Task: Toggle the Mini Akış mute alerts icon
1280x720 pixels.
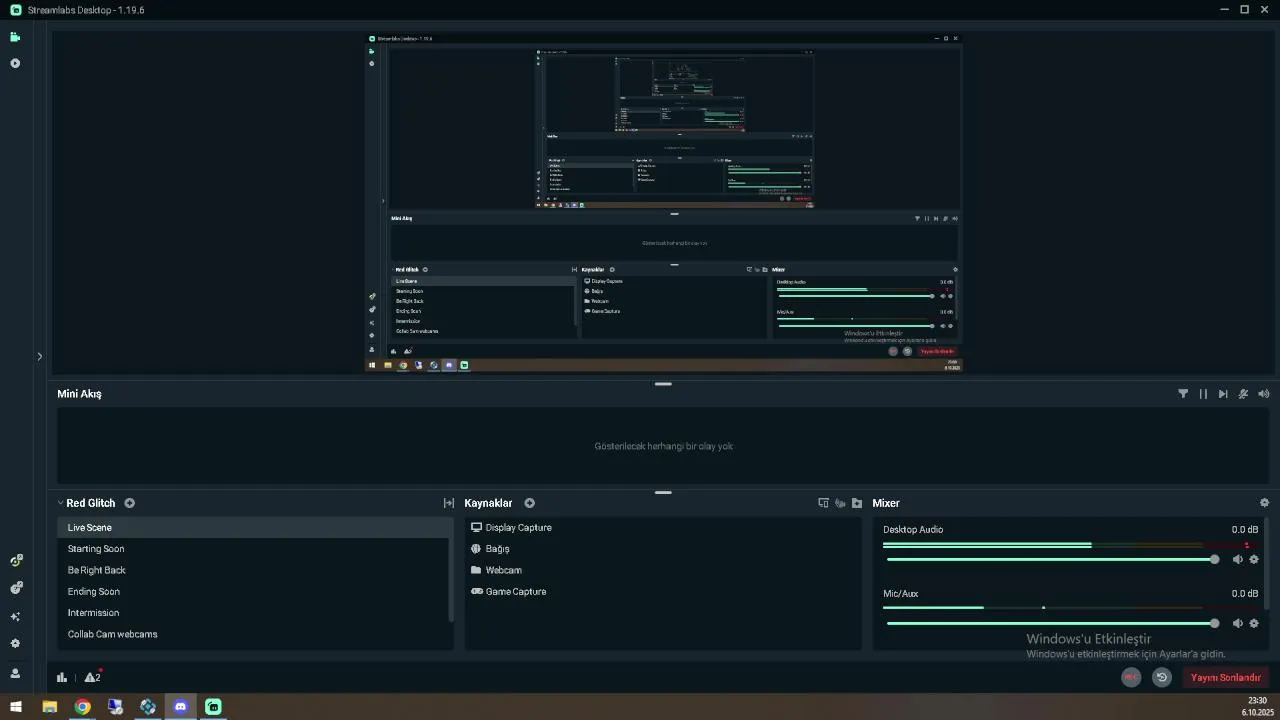Action: (1244, 394)
